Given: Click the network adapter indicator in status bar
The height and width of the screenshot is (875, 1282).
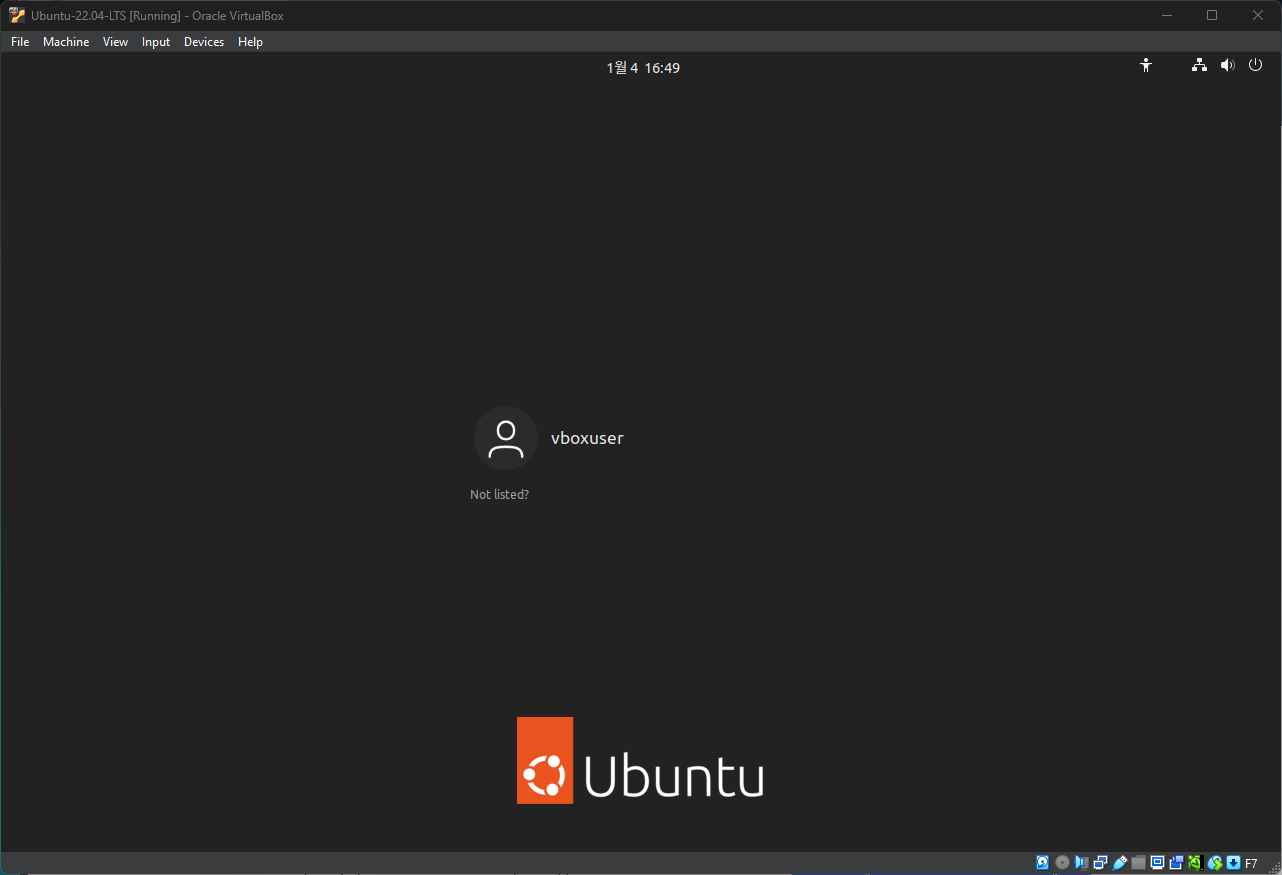Looking at the screenshot, I should click(1100, 863).
